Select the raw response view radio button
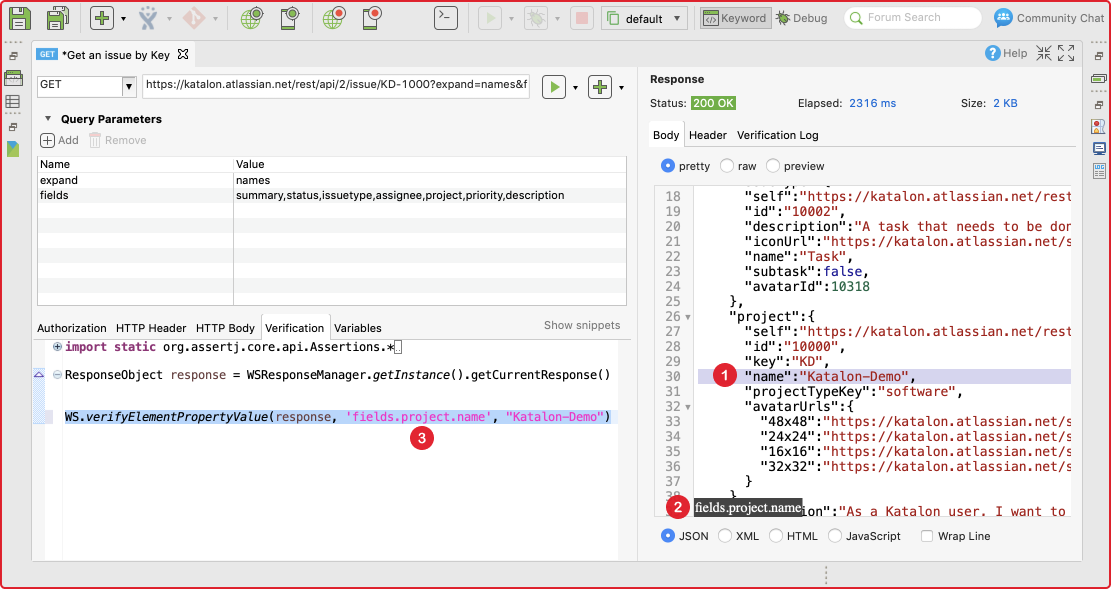 point(727,166)
